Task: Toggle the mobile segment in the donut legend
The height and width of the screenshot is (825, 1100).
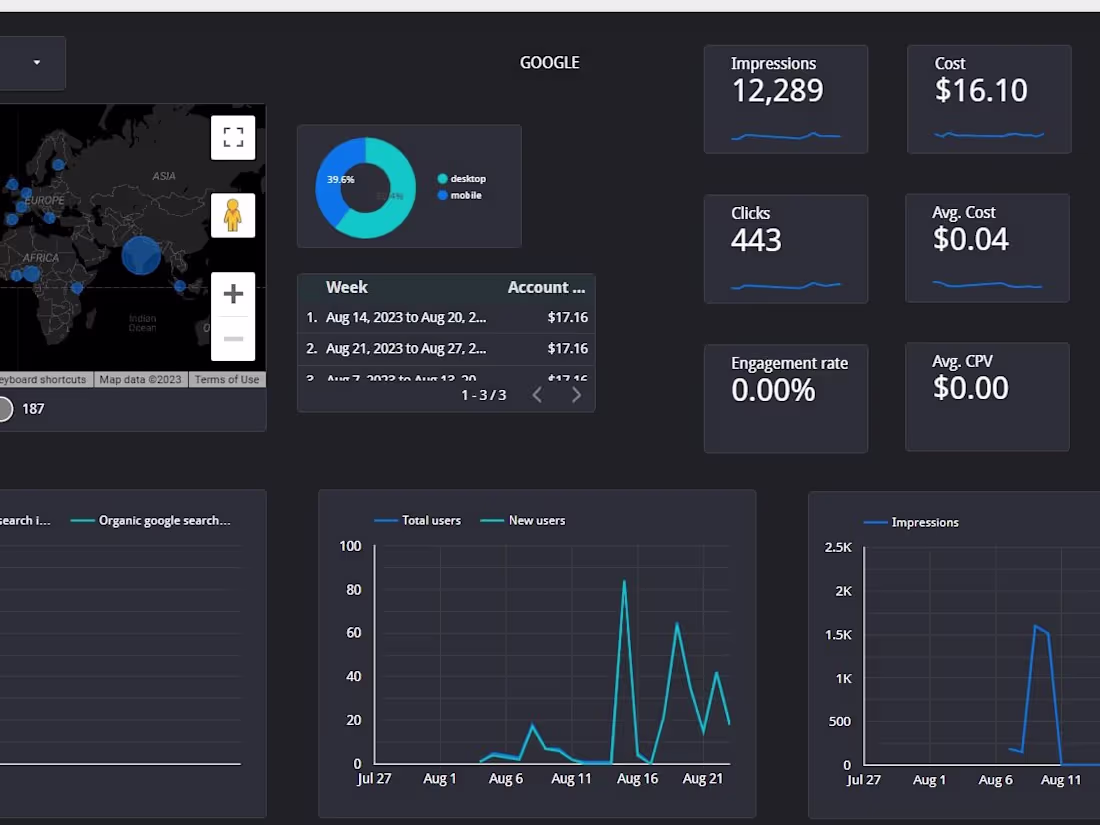Action: 441,195
